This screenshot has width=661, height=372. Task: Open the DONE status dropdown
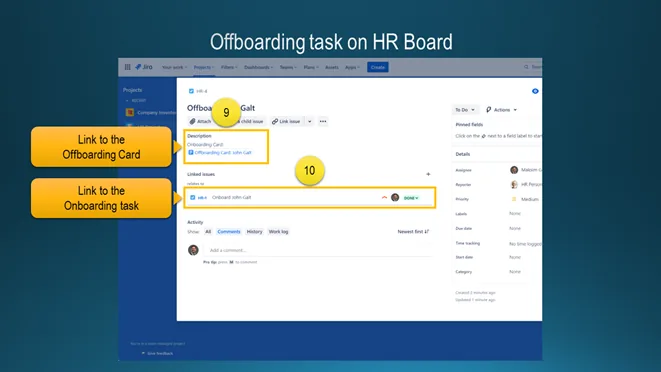coord(411,198)
